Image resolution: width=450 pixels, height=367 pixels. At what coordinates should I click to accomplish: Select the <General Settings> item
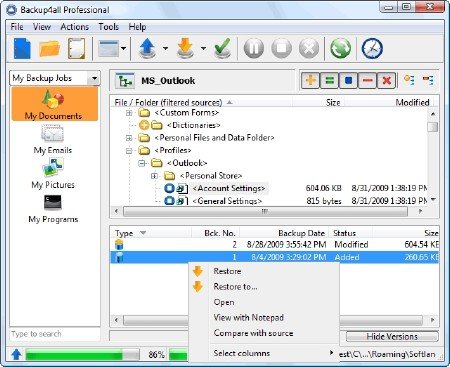click(227, 201)
